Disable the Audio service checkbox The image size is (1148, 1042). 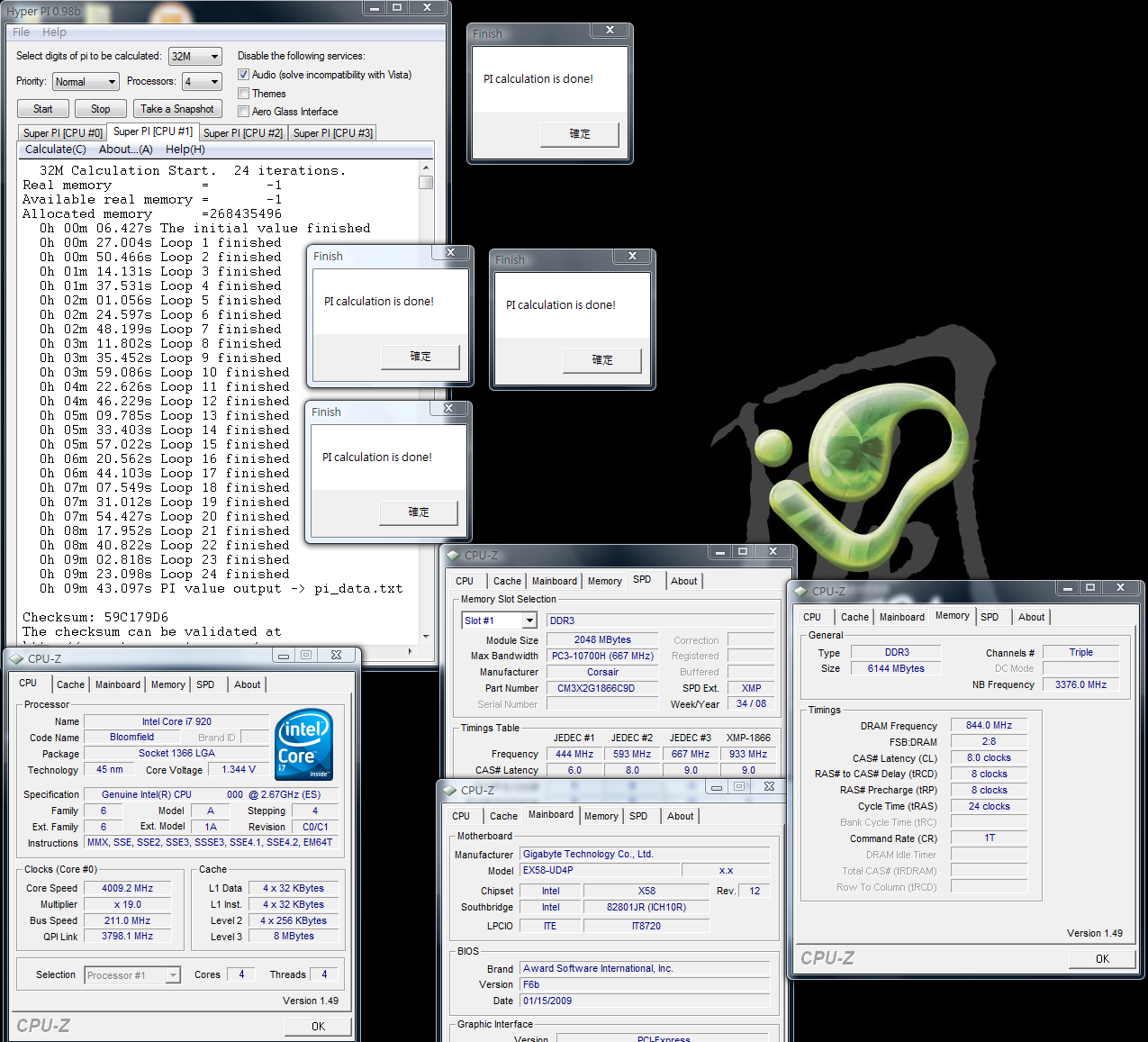pyautogui.click(x=243, y=75)
